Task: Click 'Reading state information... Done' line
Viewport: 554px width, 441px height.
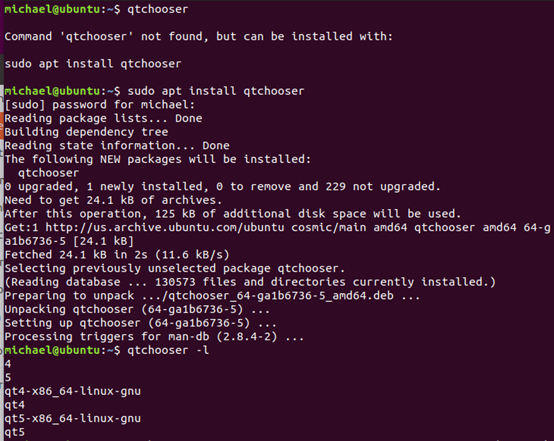Action: click(x=117, y=145)
